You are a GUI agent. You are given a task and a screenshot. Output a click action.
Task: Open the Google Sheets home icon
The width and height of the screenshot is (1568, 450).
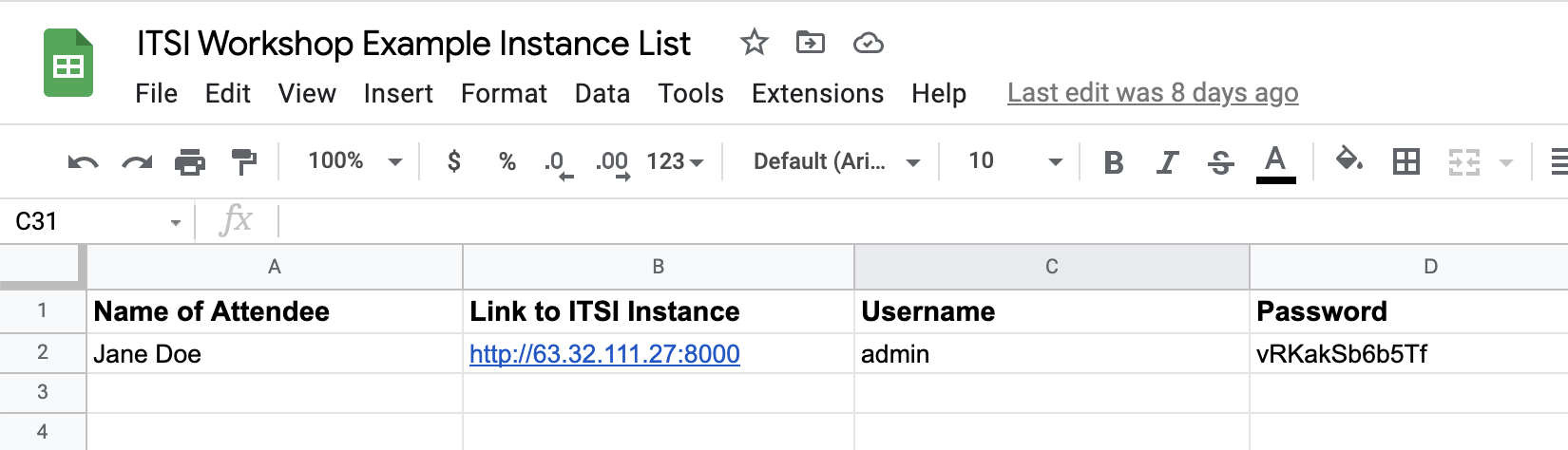pyautogui.click(x=68, y=63)
